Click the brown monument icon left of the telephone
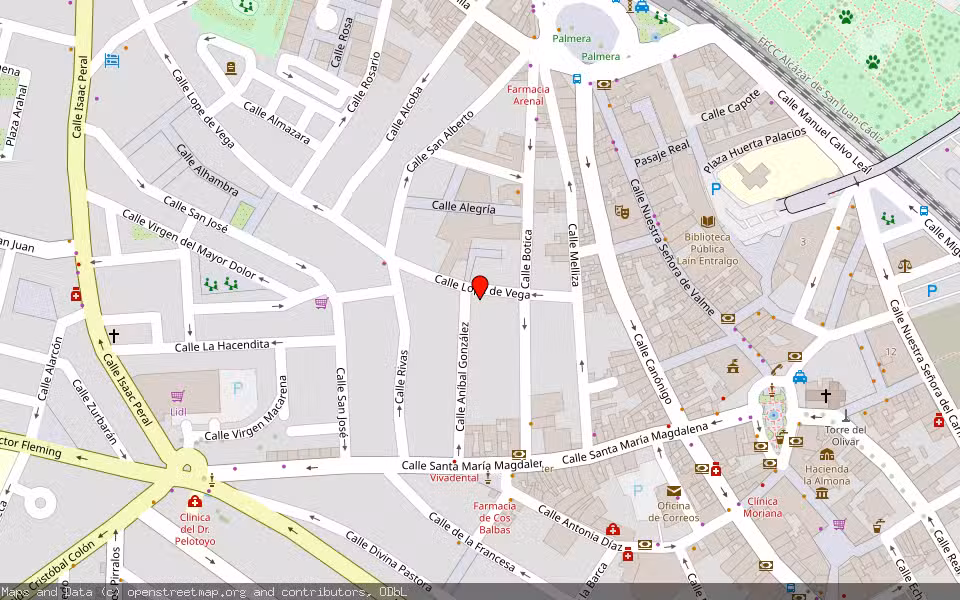 [732, 366]
